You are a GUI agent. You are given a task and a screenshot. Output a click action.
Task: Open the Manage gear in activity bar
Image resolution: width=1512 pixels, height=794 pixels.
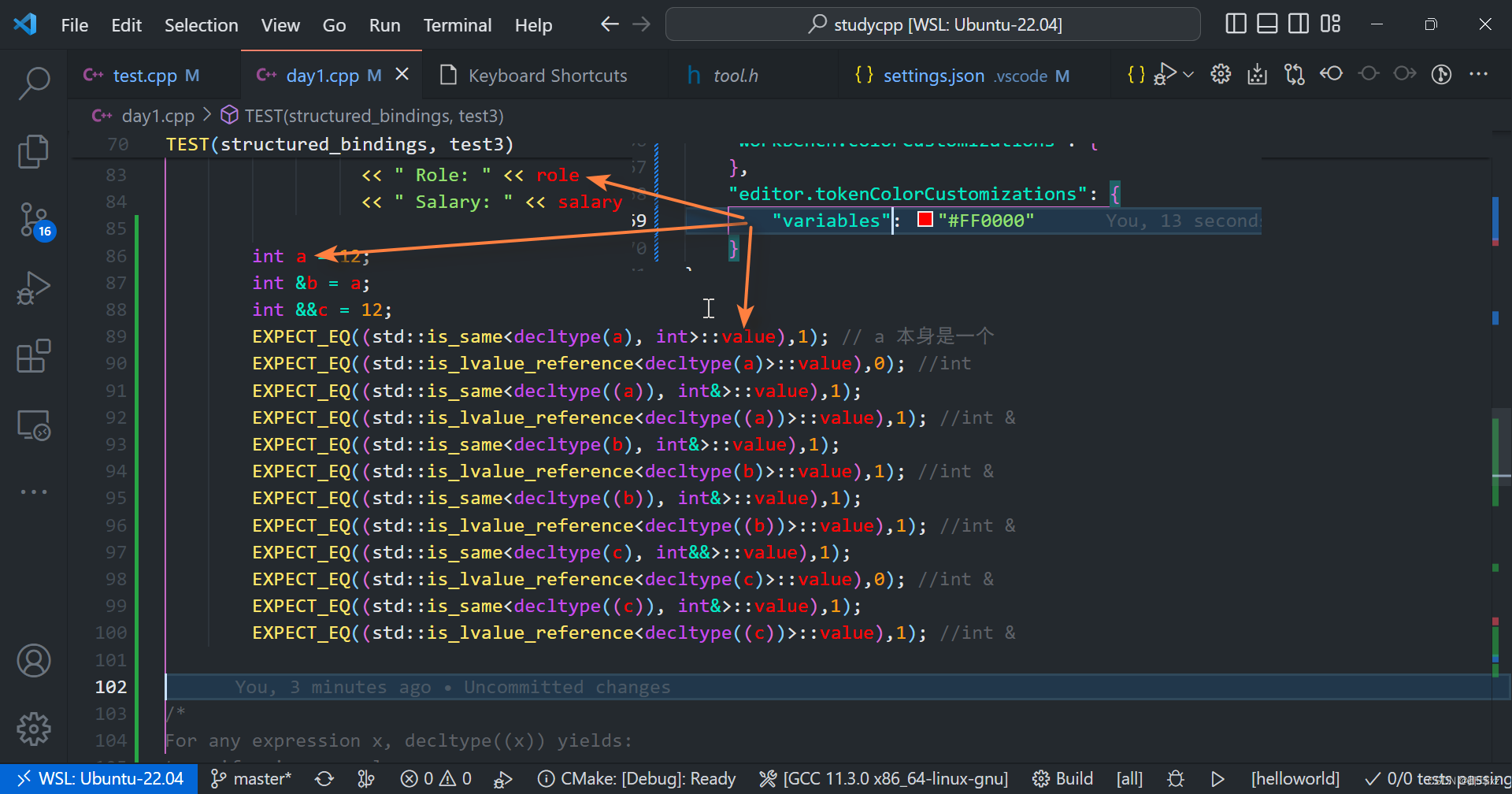pos(34,729)
